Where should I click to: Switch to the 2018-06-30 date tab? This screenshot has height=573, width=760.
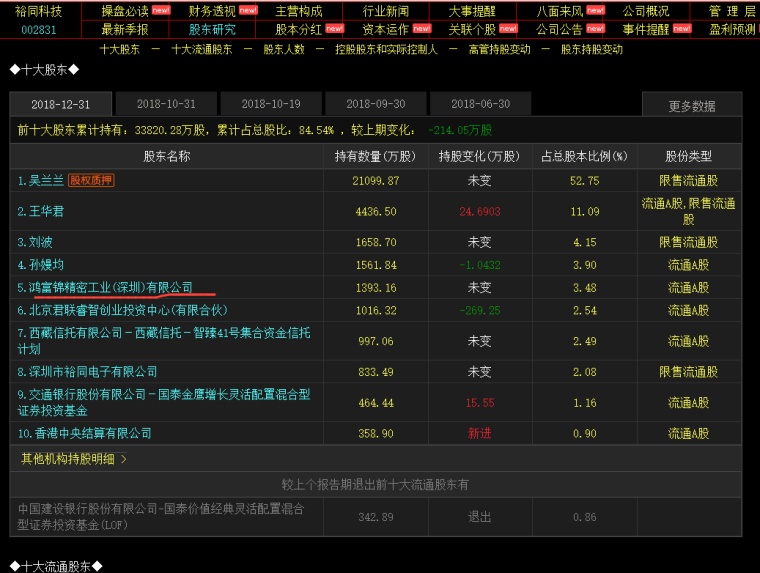(x=480, y=104)
